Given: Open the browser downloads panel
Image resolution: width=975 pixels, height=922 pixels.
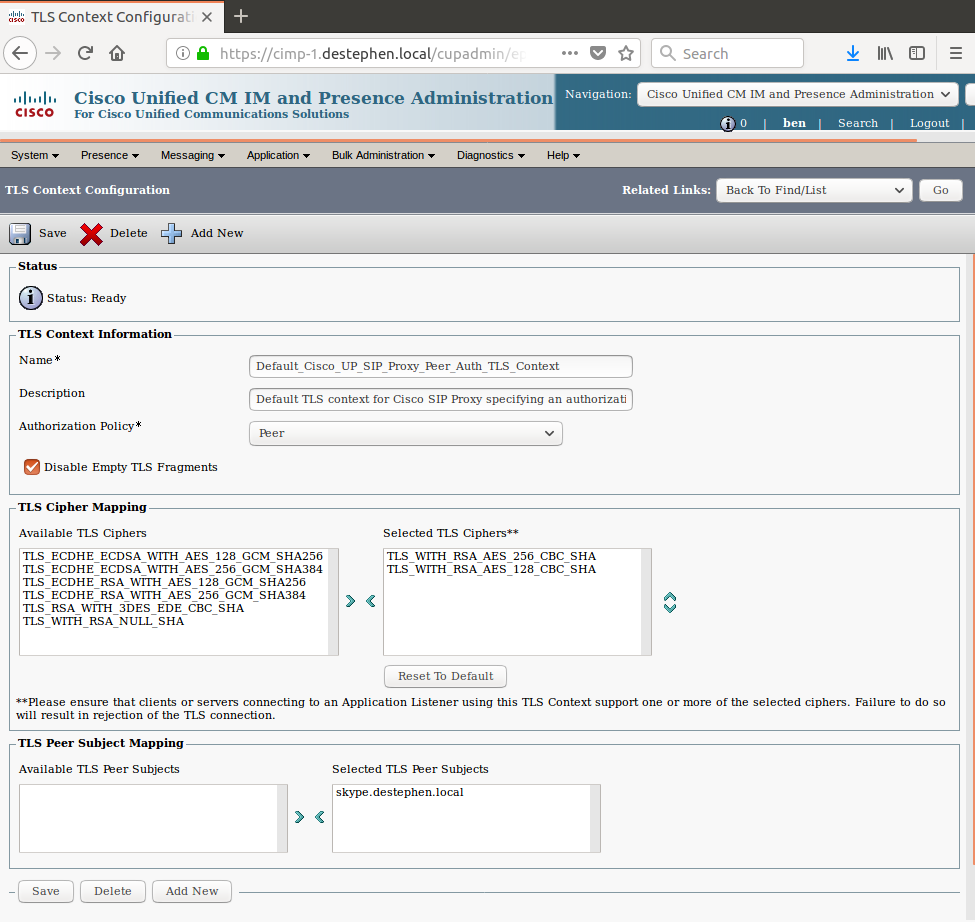Looking at the screenshot, I should pos(853,53).
